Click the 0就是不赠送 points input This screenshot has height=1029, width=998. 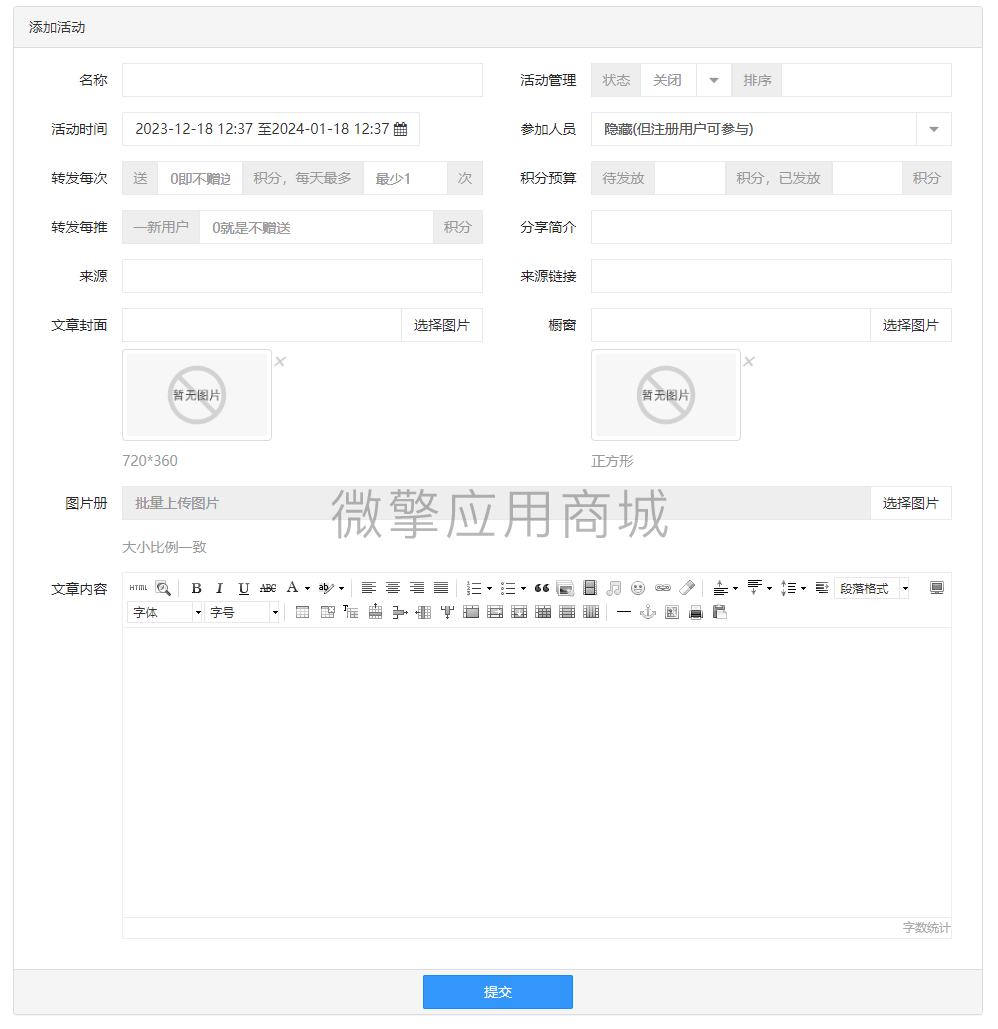coord(316,227)
